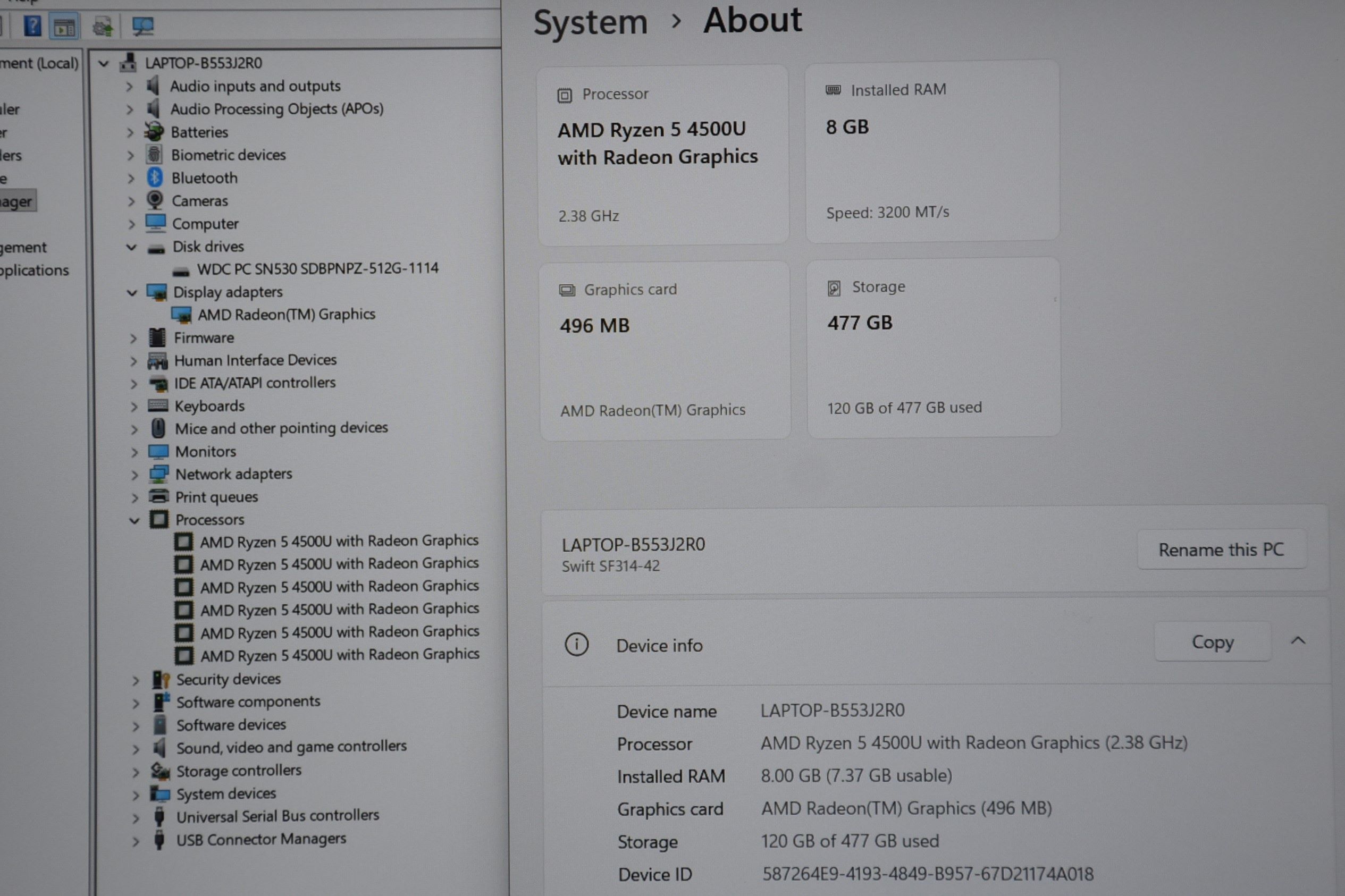Select the WDC PC SN530 disk drive
The height and width of the screenshot is (896, 1345).
[317, 268]
